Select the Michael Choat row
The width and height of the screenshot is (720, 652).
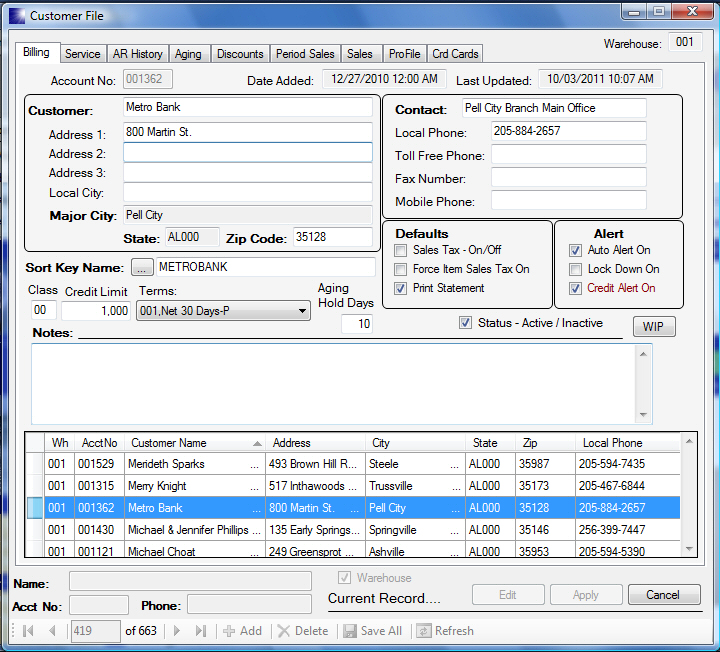click(353, 550)
